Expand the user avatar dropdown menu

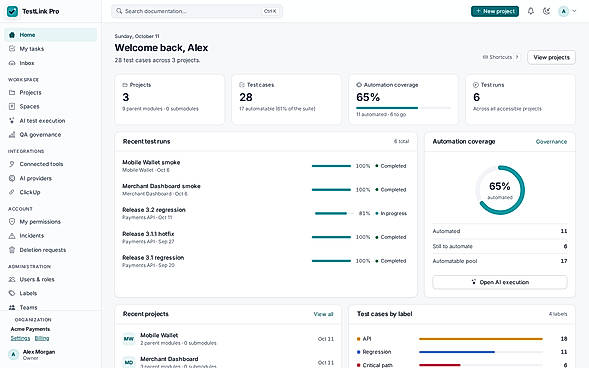[567, 11]
